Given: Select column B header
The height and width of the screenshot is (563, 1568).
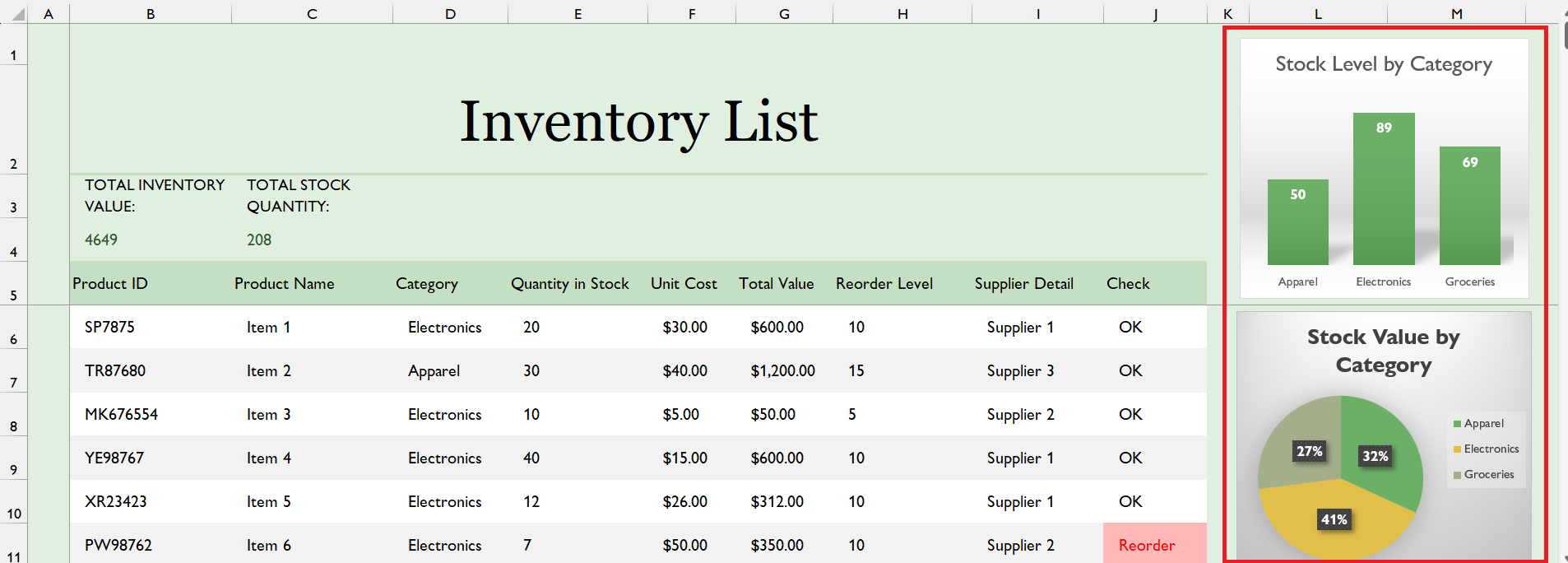Looking at the screenshot, I should pos(151,14).
